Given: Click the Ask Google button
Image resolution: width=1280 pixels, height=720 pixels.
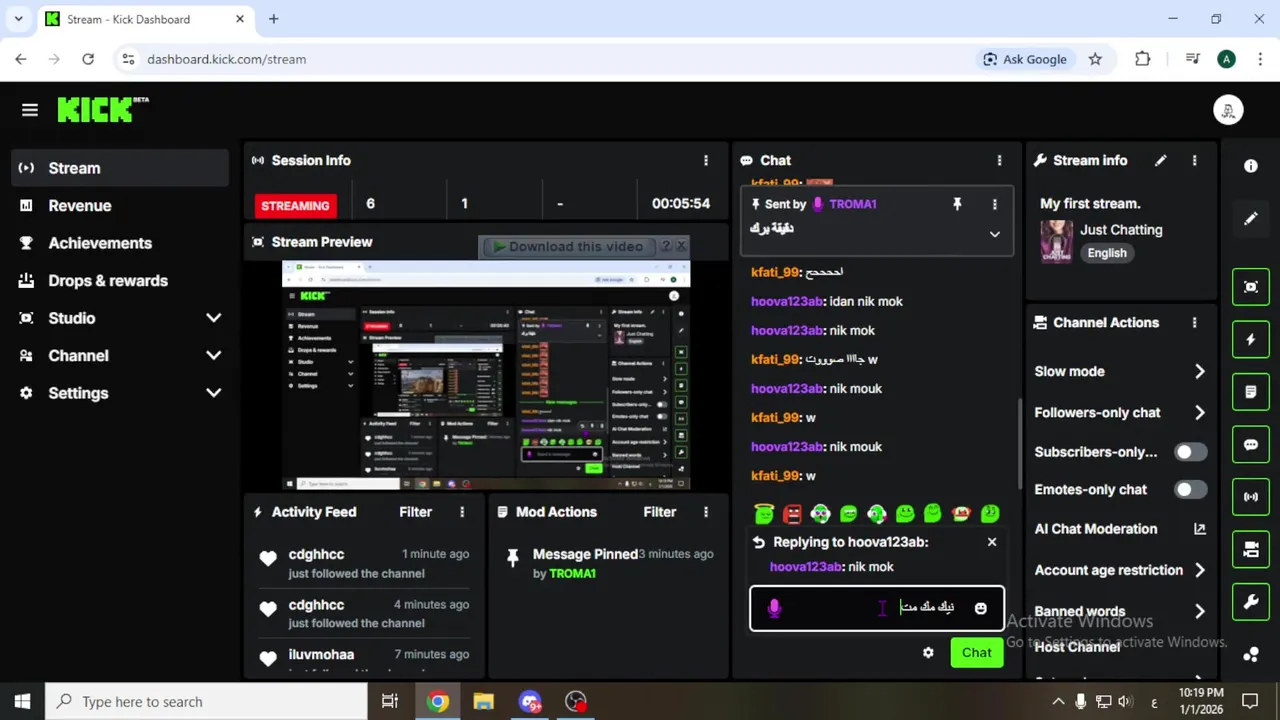Looking at the screenshot, I should tap(1024, 59).
